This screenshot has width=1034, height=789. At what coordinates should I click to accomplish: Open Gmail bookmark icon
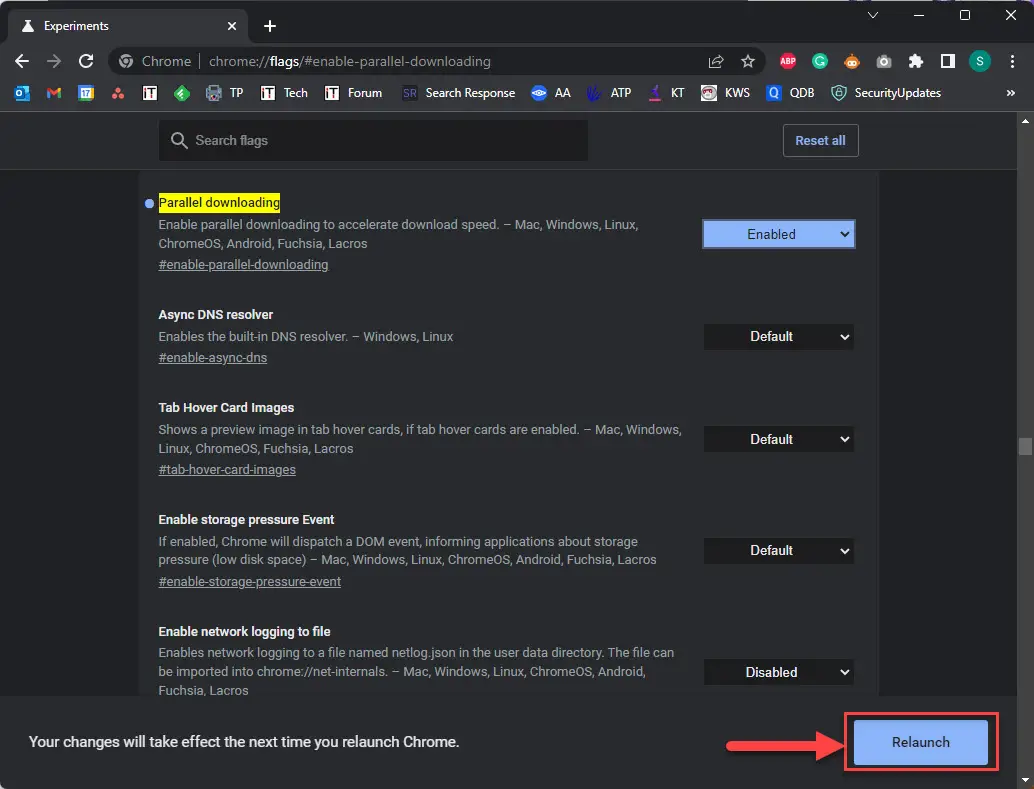tap(54, 93)
